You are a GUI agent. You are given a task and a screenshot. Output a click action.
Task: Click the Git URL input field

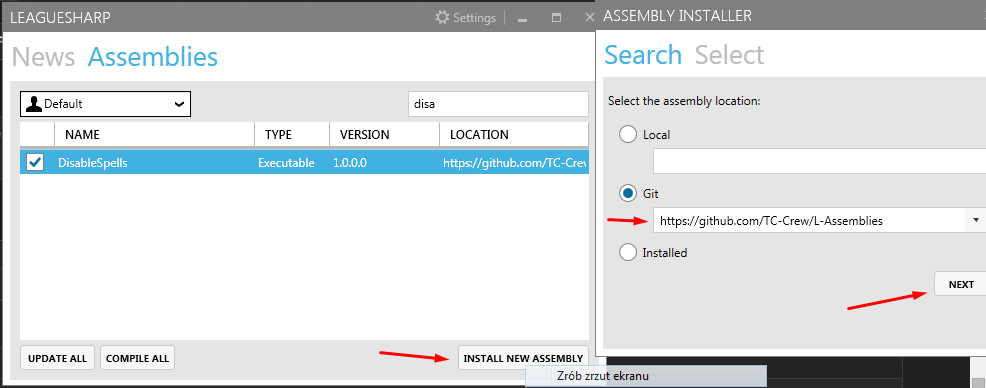click(x=810, y=221)
